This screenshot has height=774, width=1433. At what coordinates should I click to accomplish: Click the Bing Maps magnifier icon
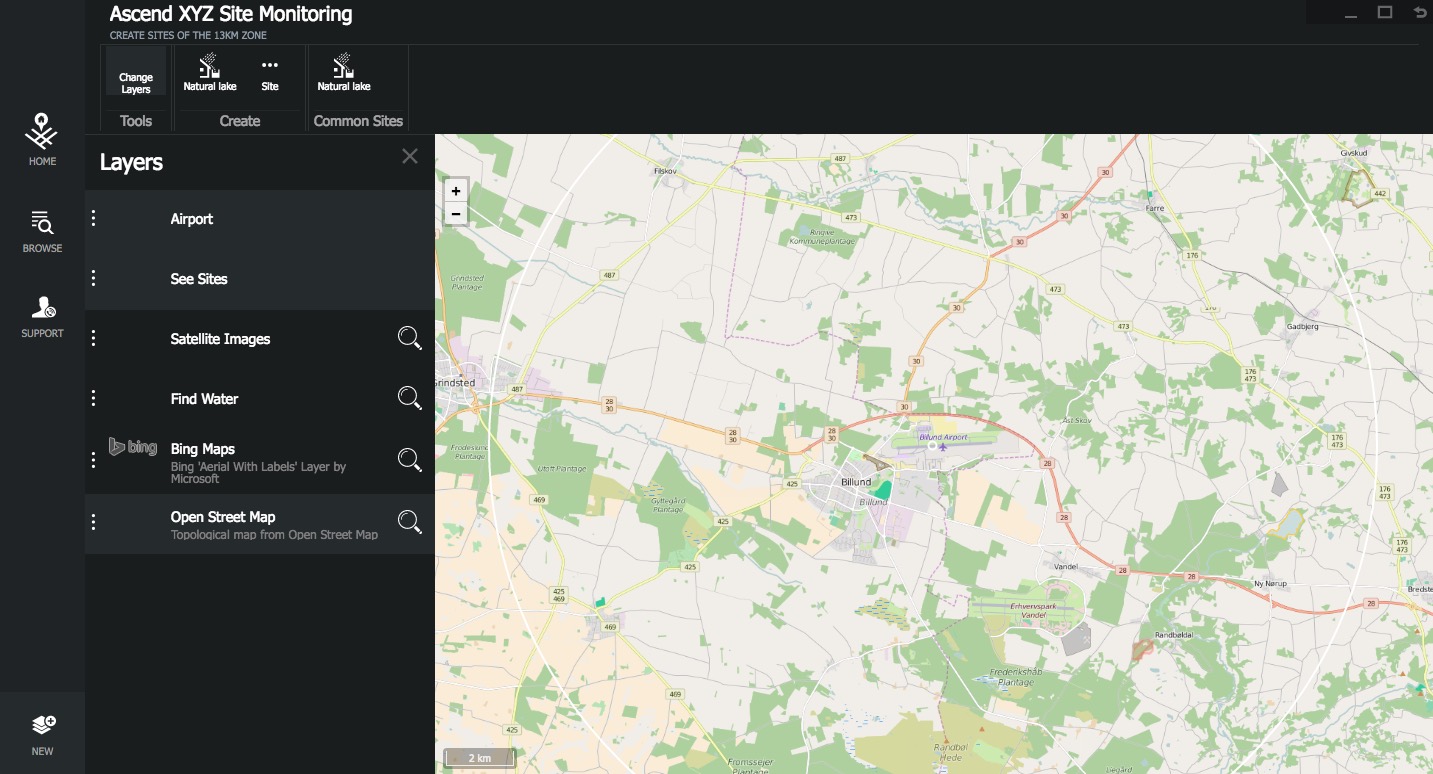409,459
